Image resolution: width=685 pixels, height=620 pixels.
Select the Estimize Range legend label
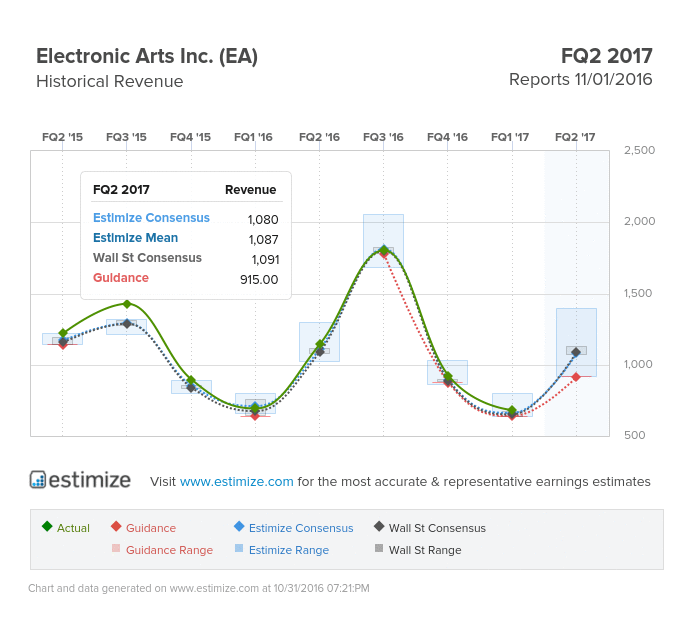pos(289,550)
